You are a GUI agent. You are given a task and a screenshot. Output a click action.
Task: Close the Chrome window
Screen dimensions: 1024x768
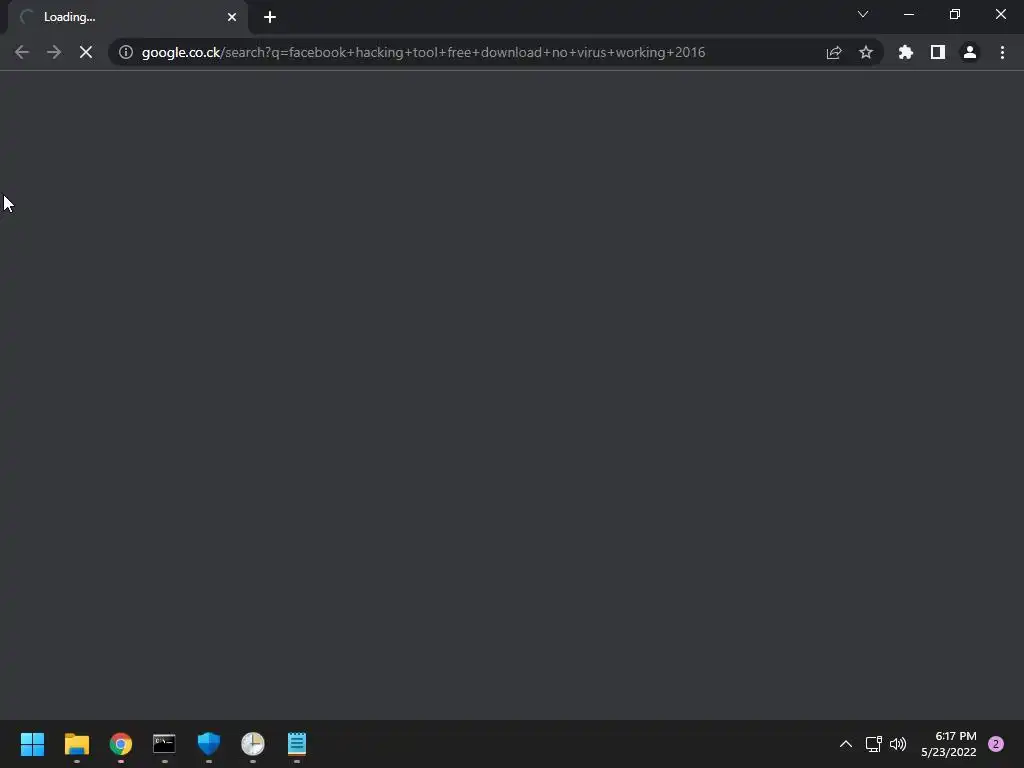tap(1000, 14)
